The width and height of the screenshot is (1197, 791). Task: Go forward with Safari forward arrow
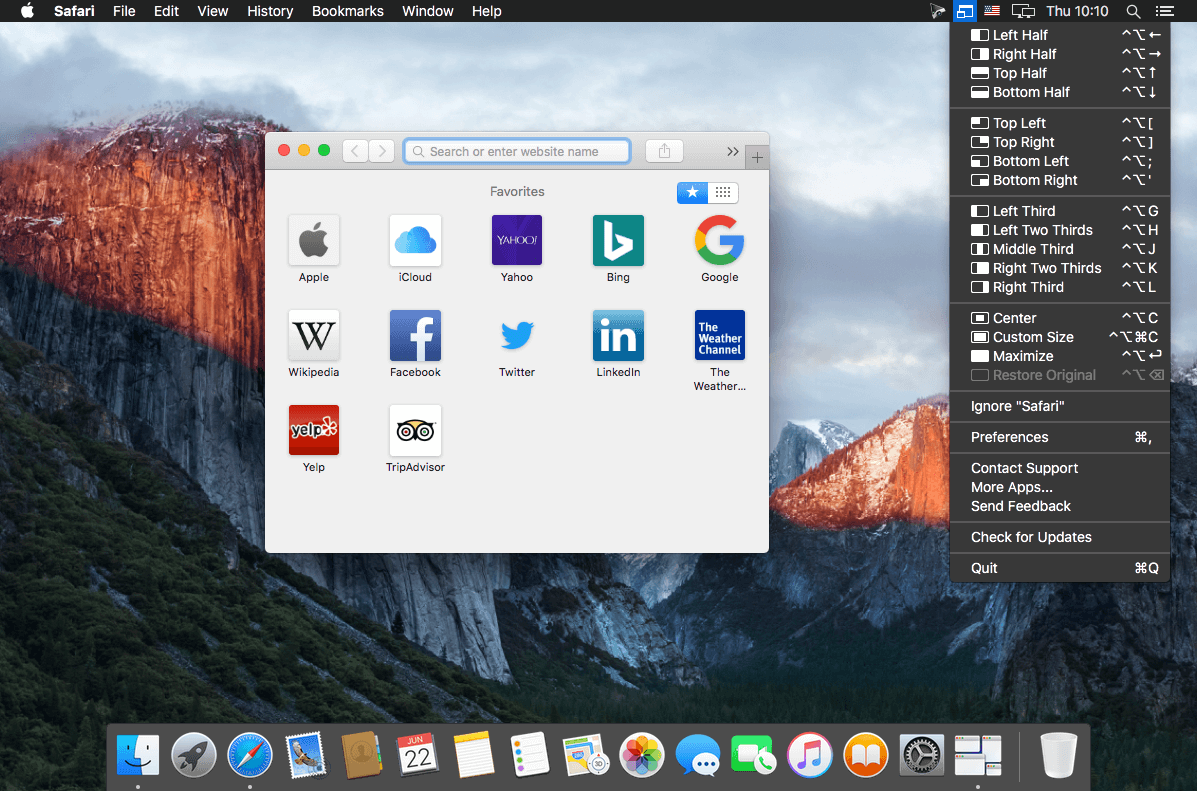[x=382, y=151]
